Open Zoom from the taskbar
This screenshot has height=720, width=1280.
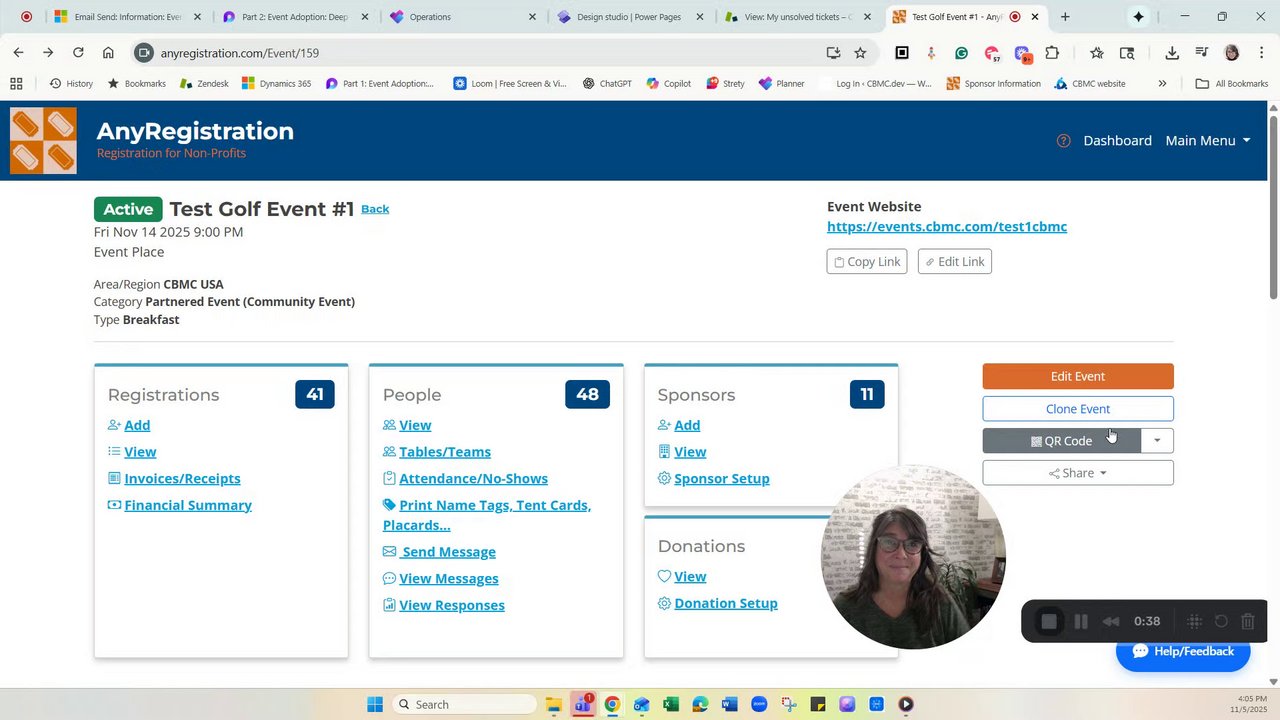(x=759, y=704)
